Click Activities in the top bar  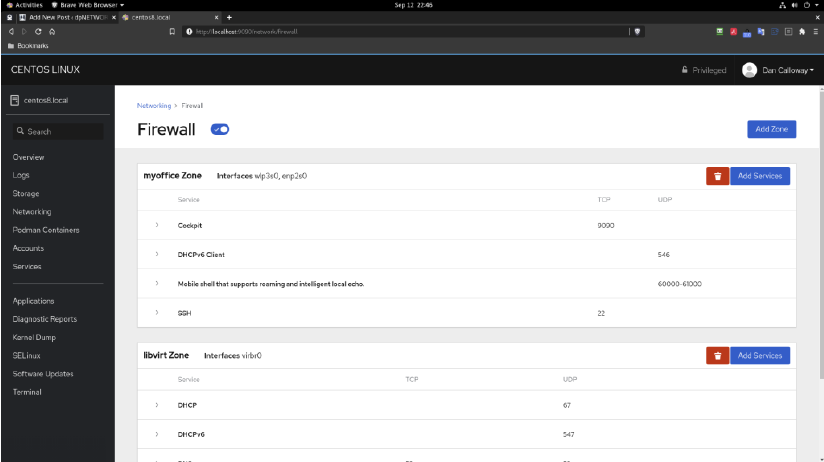[x=25, y=5]
